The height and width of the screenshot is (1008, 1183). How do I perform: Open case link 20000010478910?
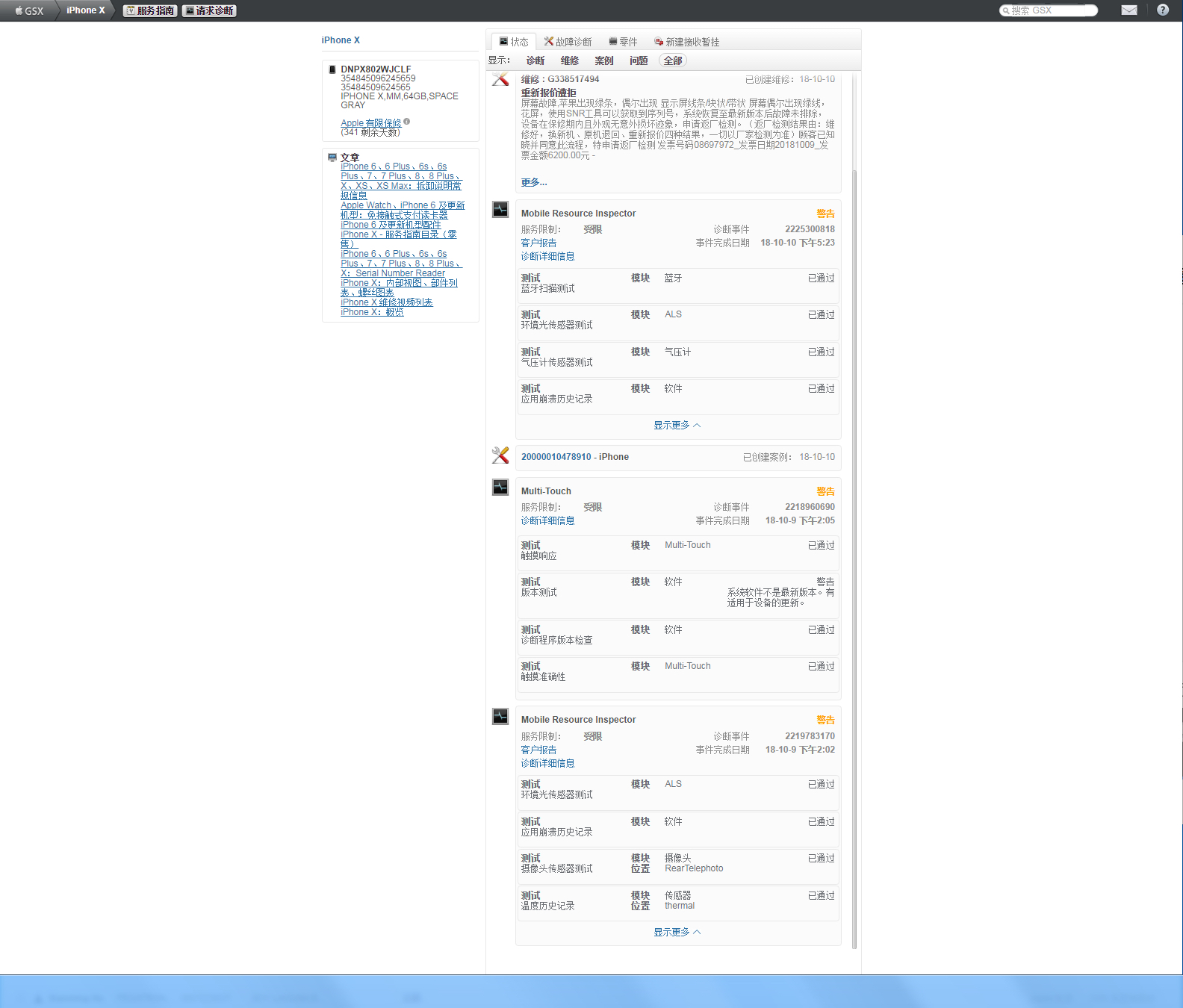[556, 457]
